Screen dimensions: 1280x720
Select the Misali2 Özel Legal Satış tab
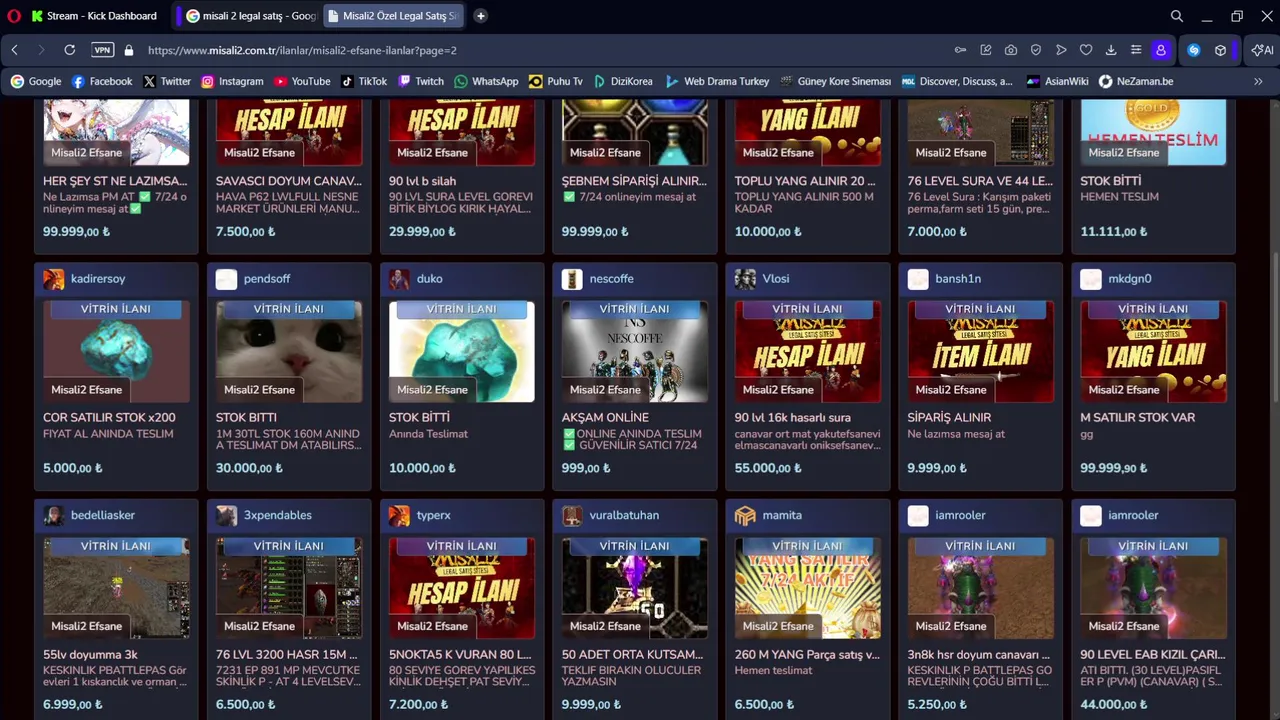[x=392, y=16]
